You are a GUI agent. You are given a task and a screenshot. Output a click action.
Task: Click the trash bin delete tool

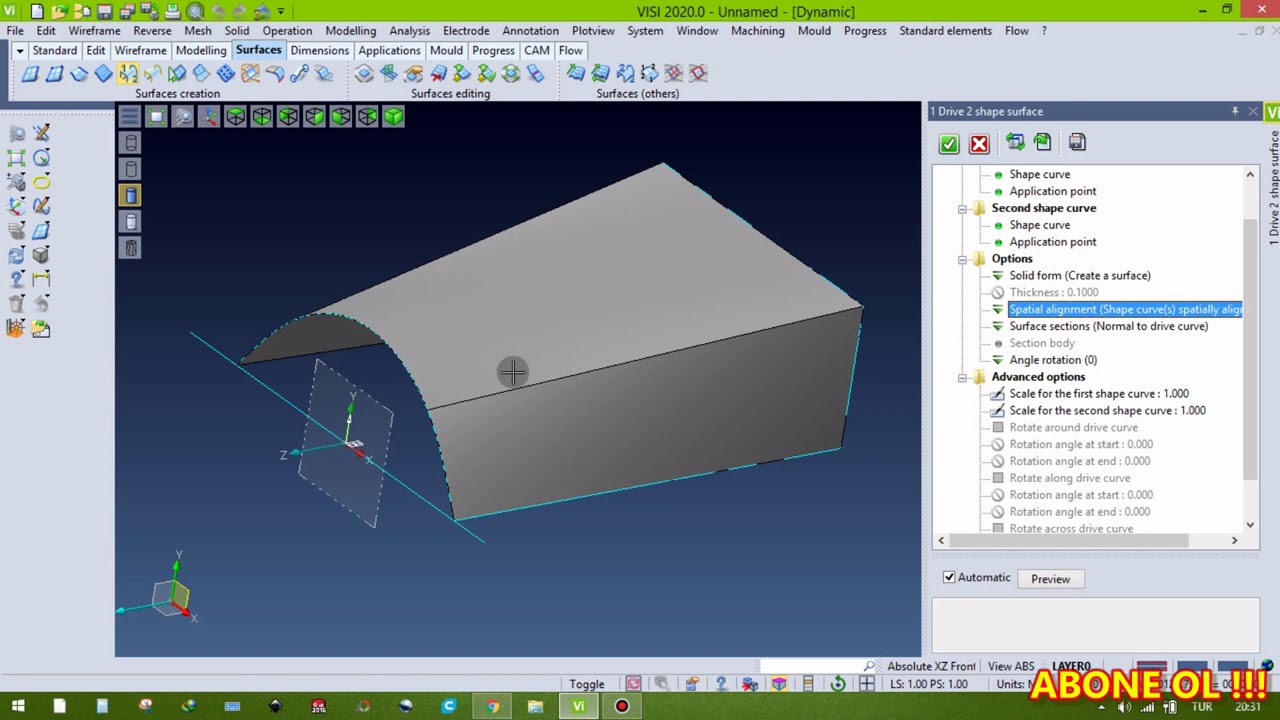(17, 304)
